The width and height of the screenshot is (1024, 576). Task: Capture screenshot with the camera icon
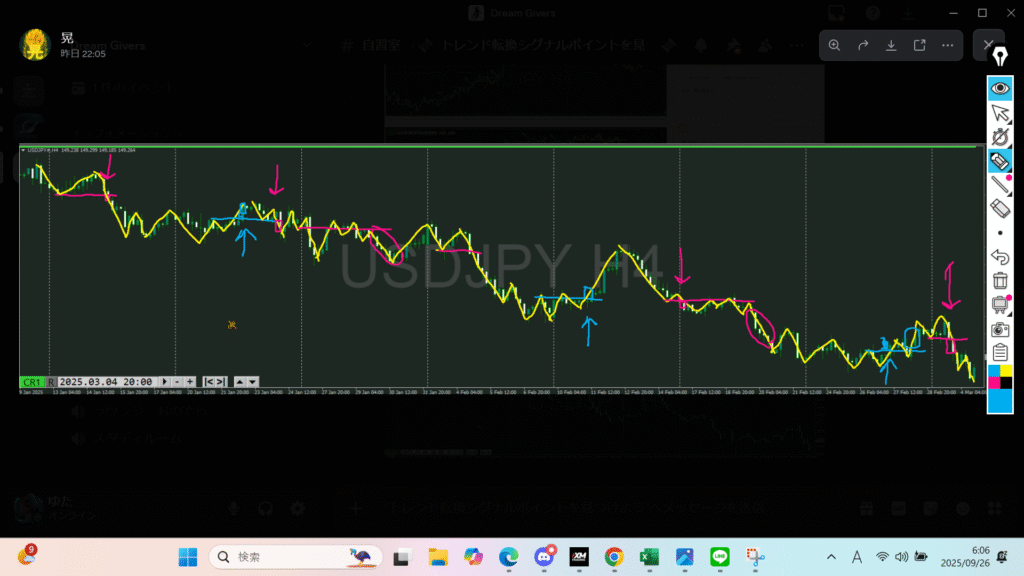coord(1000,329)
